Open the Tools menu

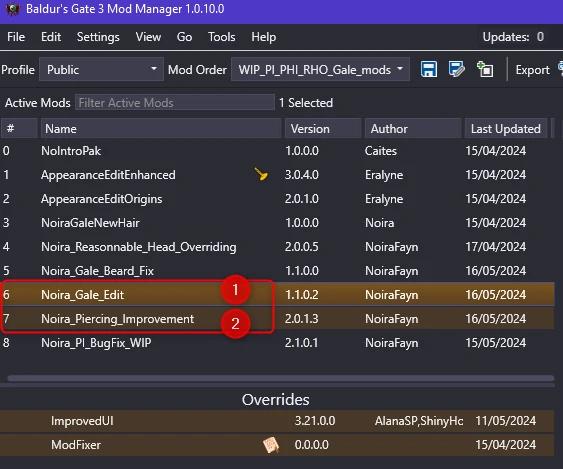click(222, 37)
